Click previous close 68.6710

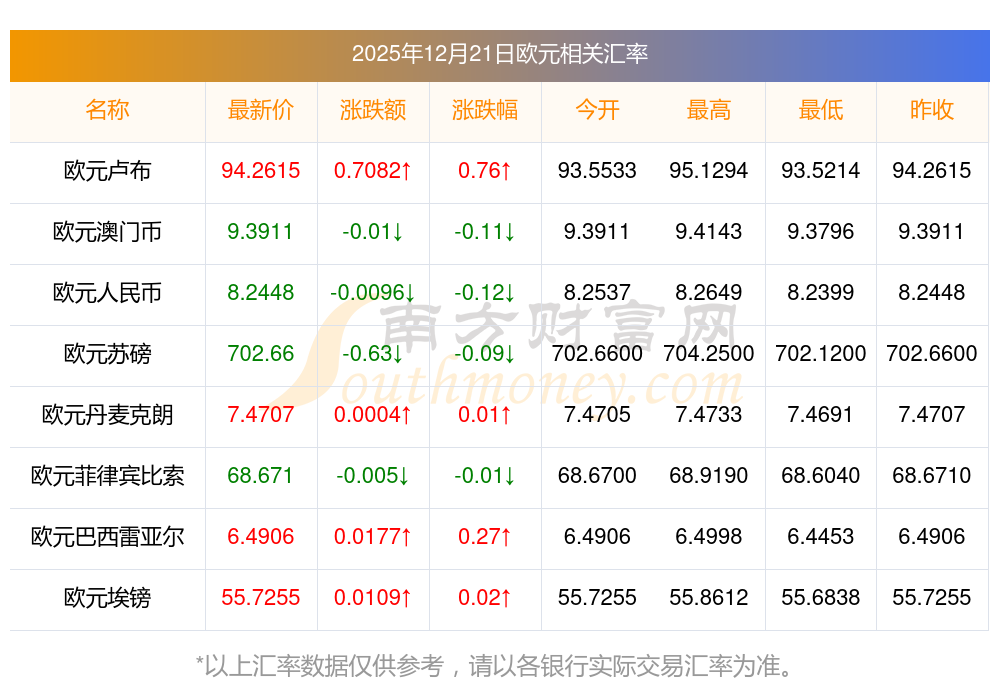[932, 475]
